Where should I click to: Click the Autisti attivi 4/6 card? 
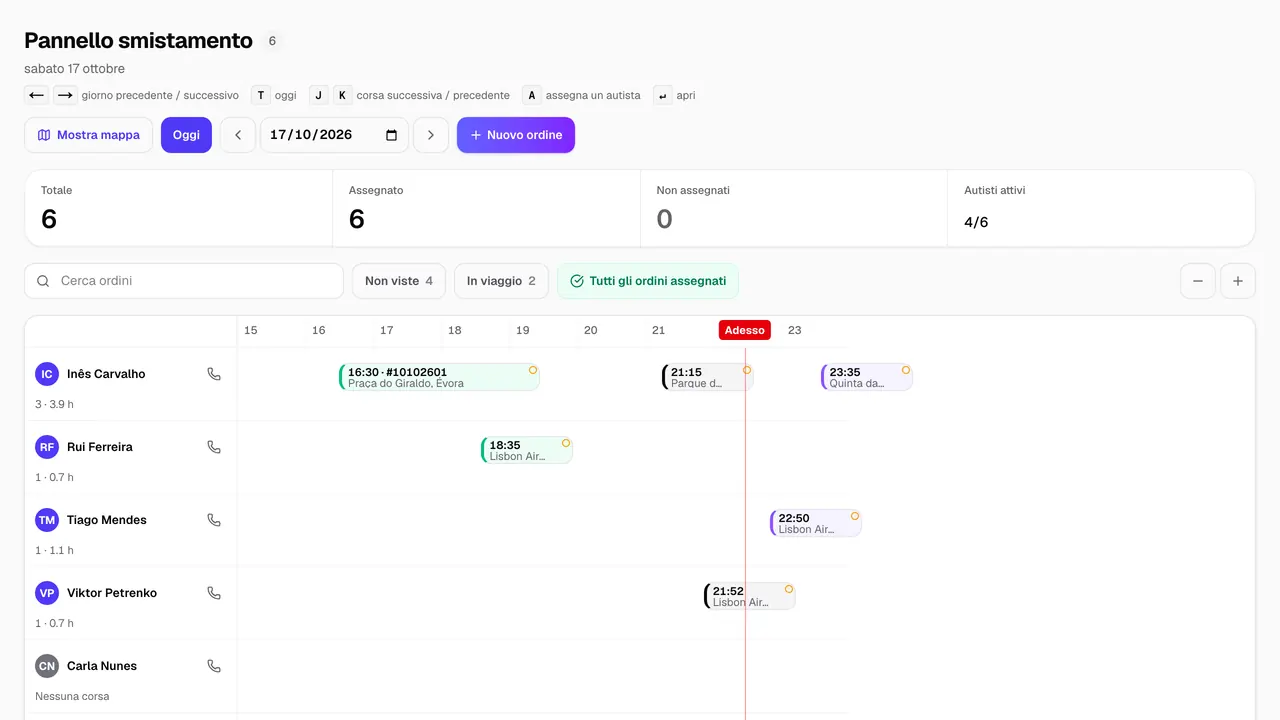point(1101,208)
